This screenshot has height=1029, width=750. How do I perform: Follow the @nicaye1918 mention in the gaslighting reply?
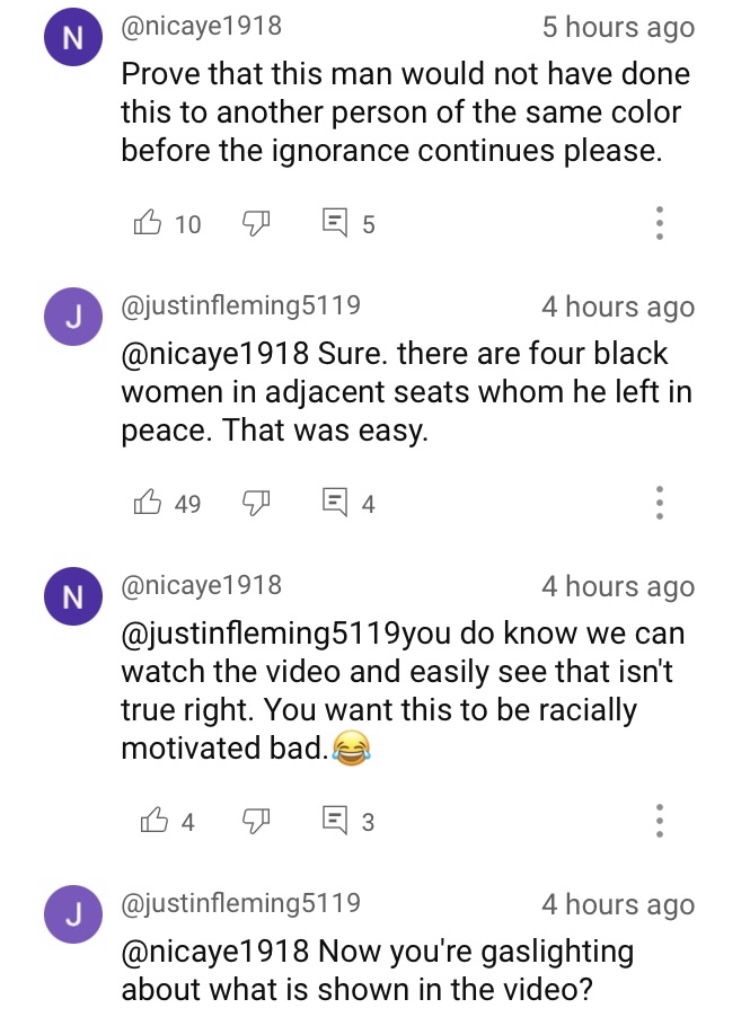(215, 950)
